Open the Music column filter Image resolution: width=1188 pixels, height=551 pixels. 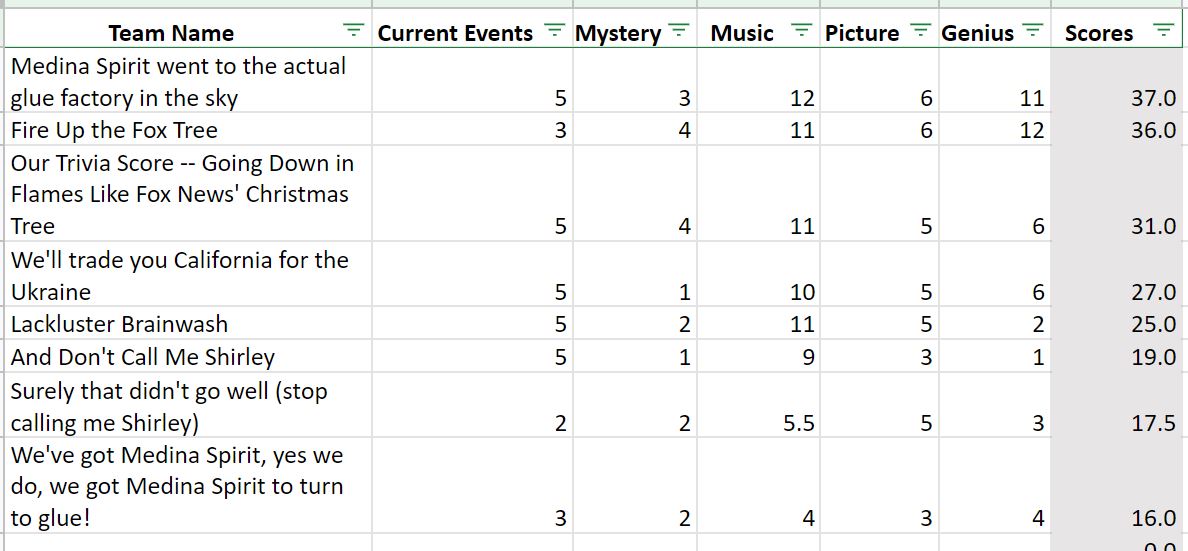[x=801, y=30]
